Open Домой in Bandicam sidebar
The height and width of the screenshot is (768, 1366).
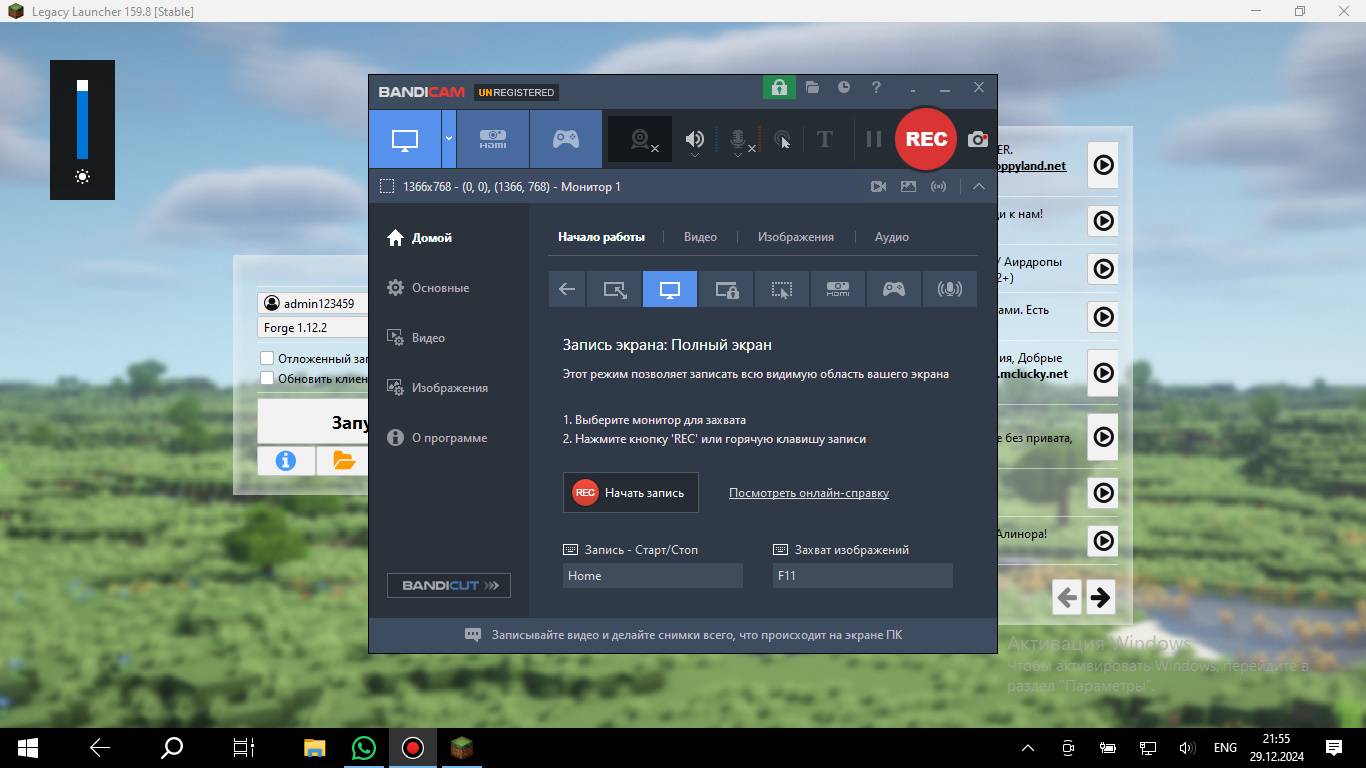click(x=420, y=238)
